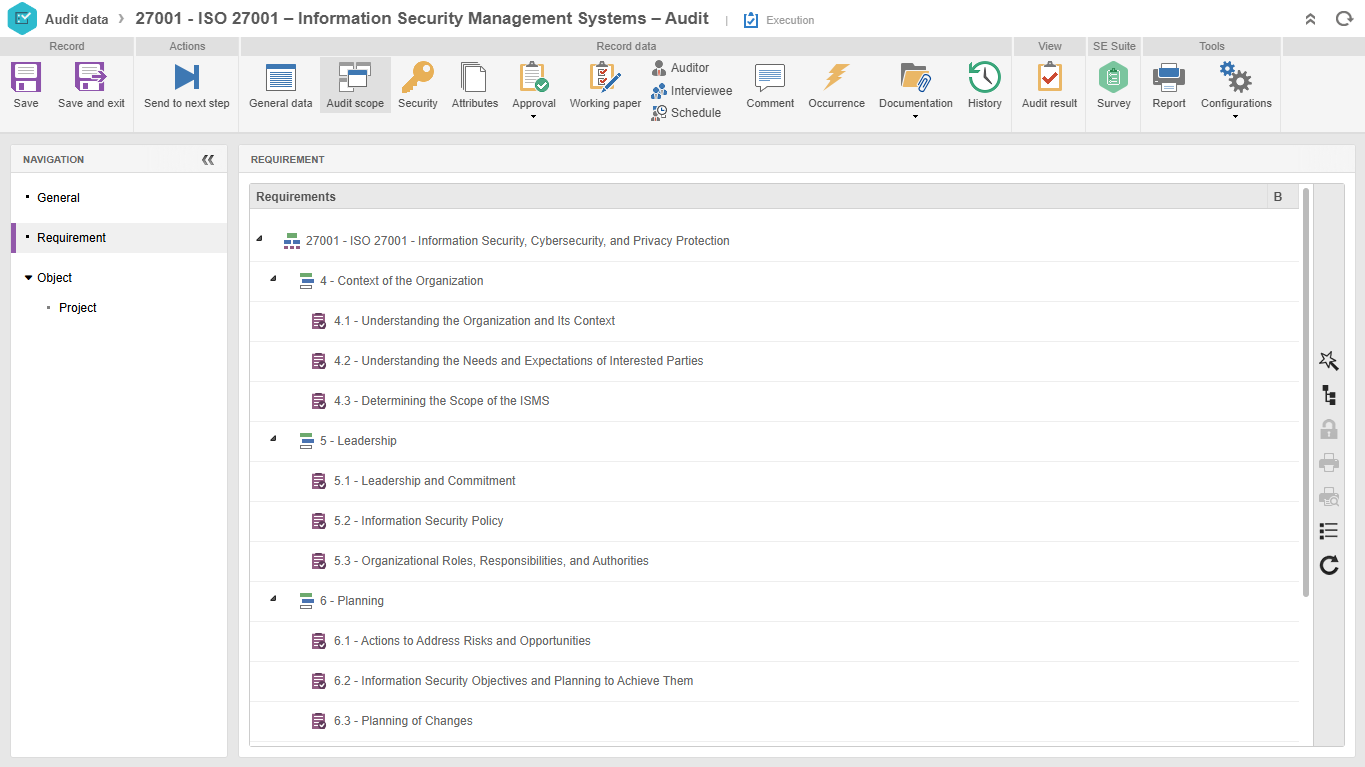1365x767 pixels.
Task: Collapse the Navigation panel
Action: click(x=208, y=160)
